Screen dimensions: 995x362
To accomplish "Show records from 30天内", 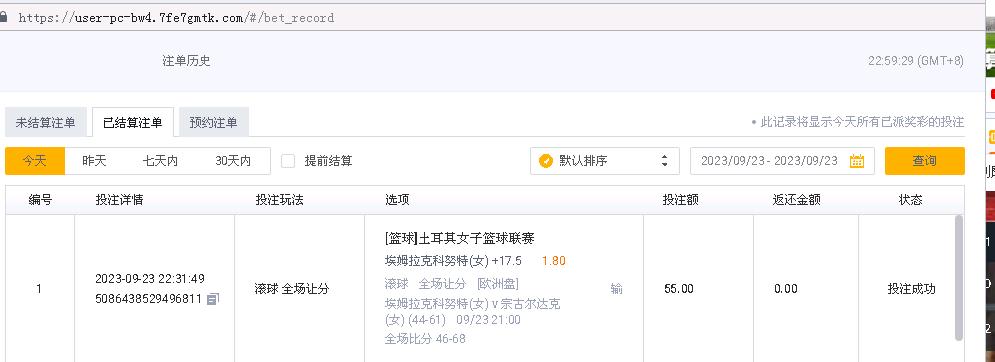I will 233,161.
